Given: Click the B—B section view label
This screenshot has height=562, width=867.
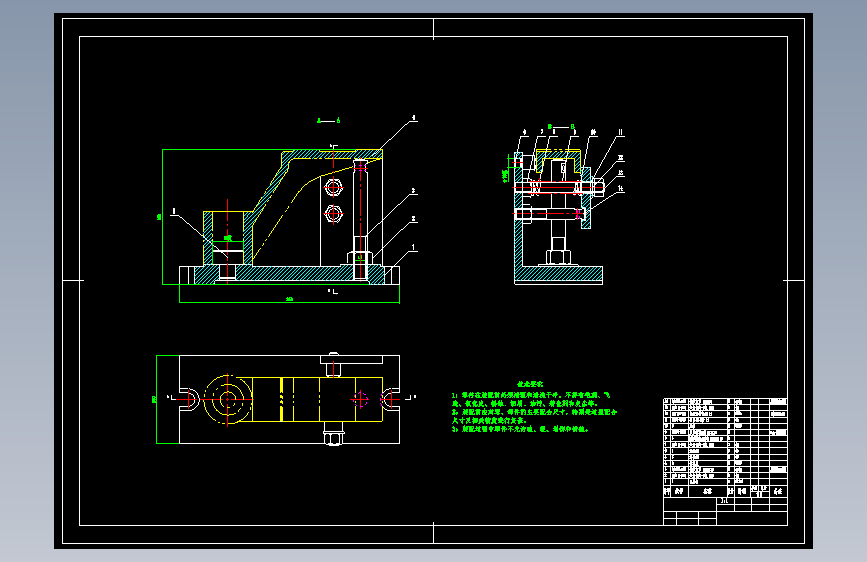Looking at the screenshot, I should (561, 127).
